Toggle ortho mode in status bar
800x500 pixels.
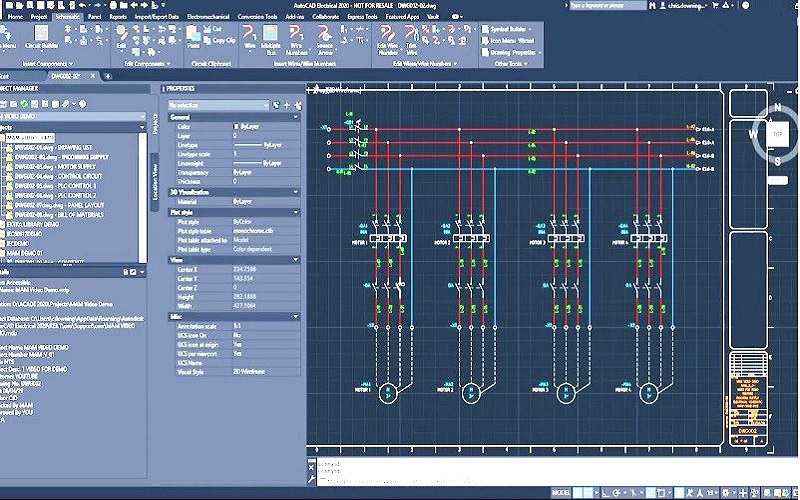click(x=606, y=493)
